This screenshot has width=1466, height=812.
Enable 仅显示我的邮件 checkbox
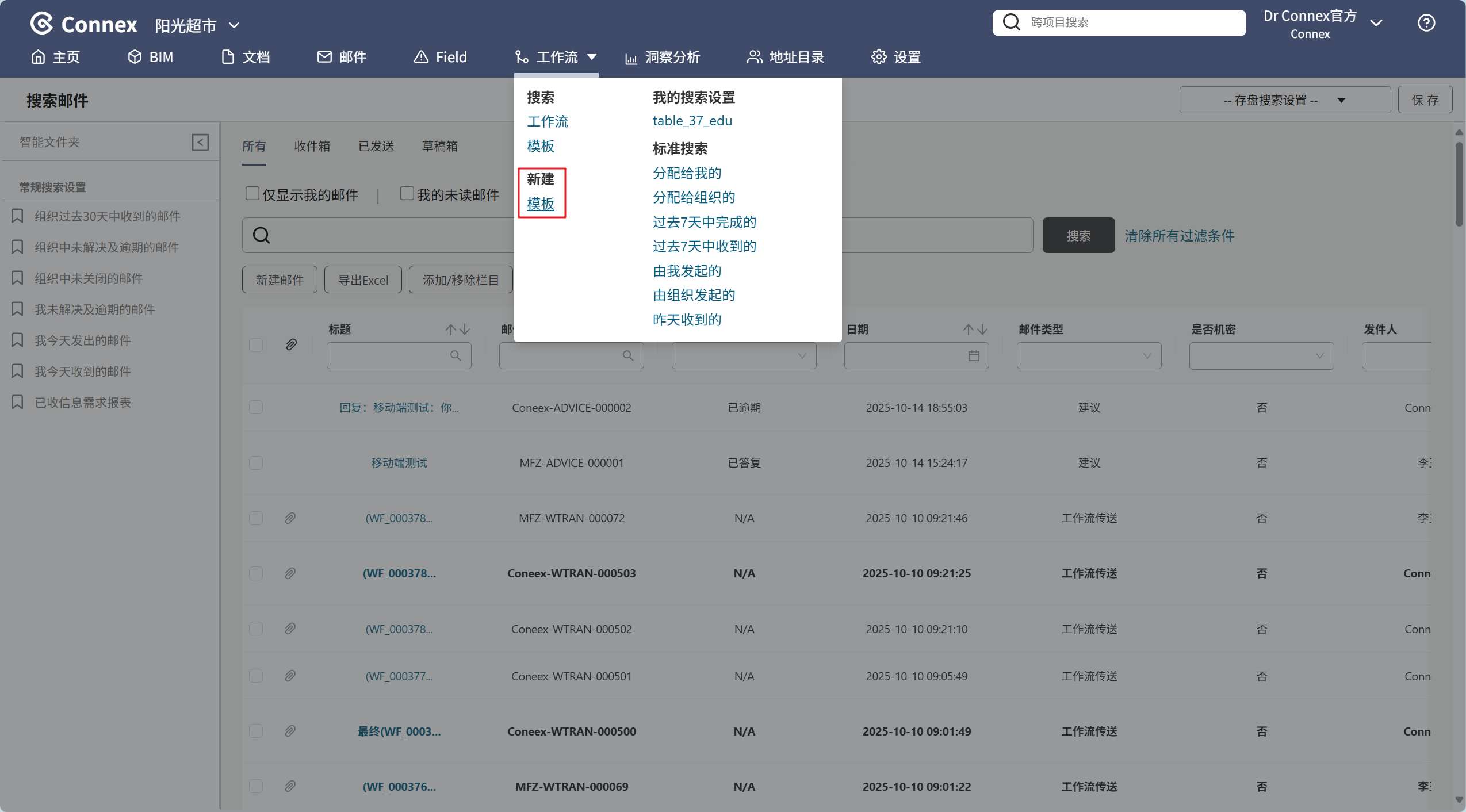tap(252, 194)
